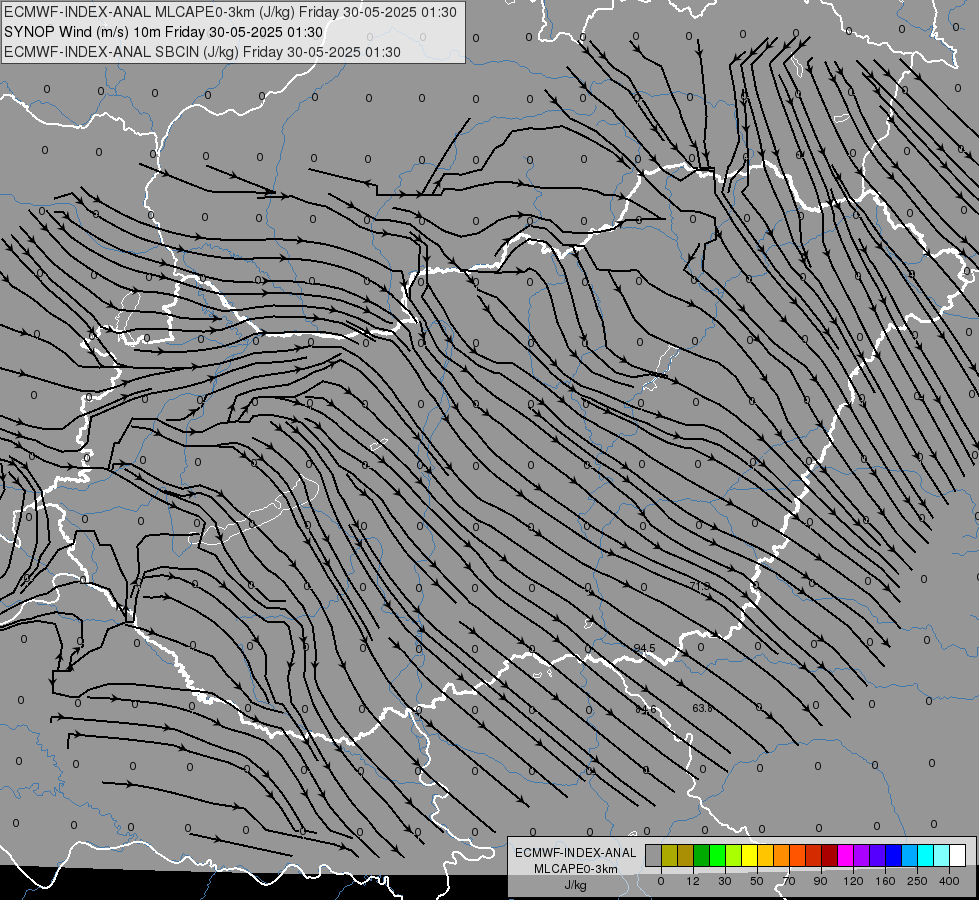Click the 71.9 value on map
979x900 pixels.
[x=700, y=586]
